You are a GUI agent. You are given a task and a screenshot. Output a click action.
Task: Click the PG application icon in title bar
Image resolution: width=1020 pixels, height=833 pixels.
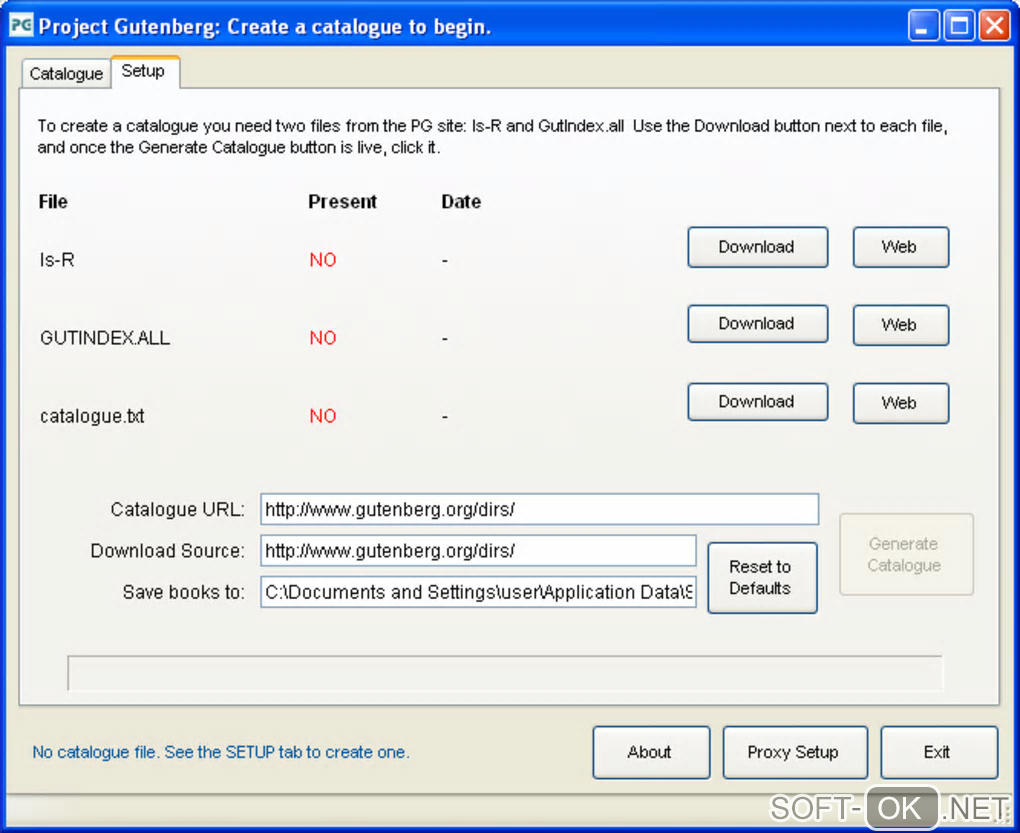(21, 25)
